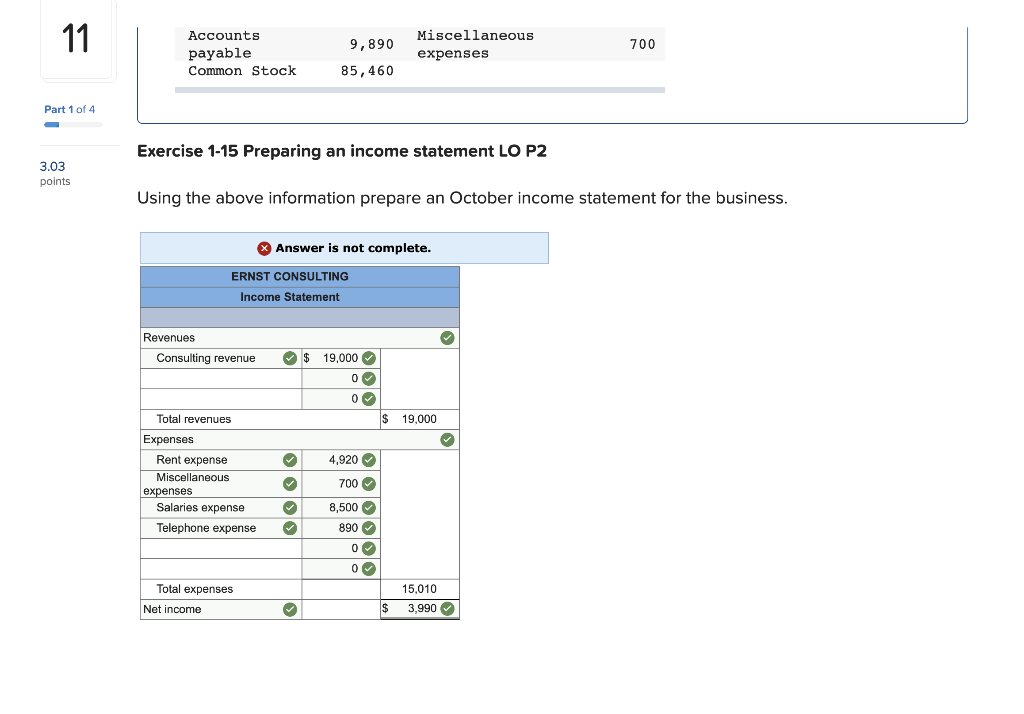Click the green check next to the 4,920 amount
This screenshot has height=714, width=1024.
369,460
